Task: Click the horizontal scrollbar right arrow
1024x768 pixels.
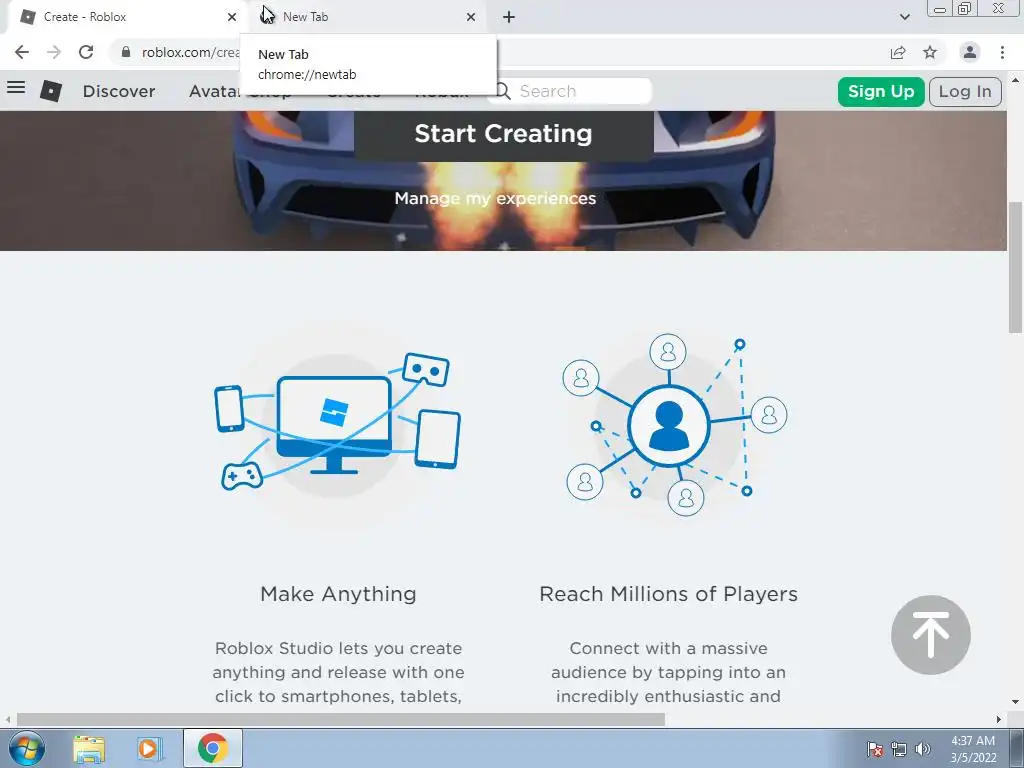Action: click(999, 720)
